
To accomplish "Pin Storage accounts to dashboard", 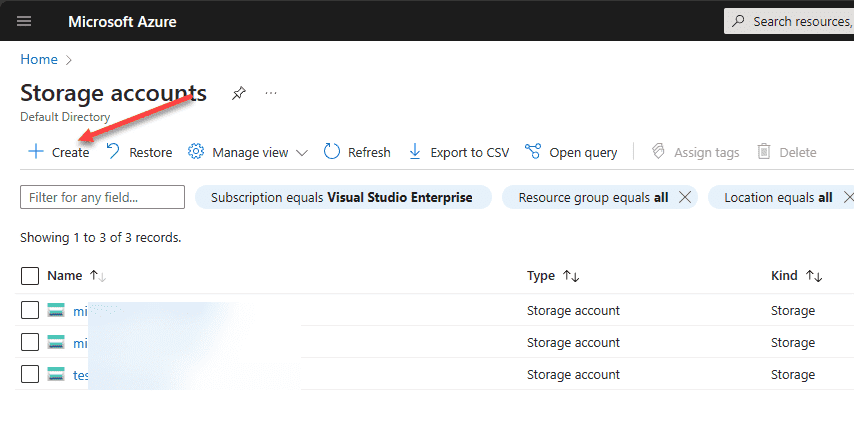I will coord(239,93).
